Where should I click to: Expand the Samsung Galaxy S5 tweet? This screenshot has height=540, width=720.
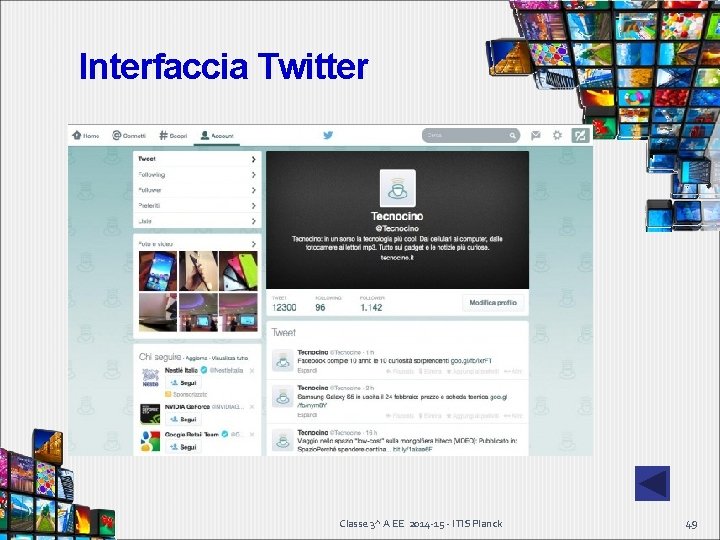click(x=307, y=415)
